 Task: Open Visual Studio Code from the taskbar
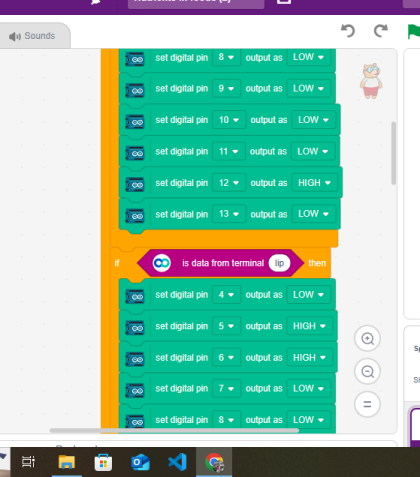(x=177, y=462)
